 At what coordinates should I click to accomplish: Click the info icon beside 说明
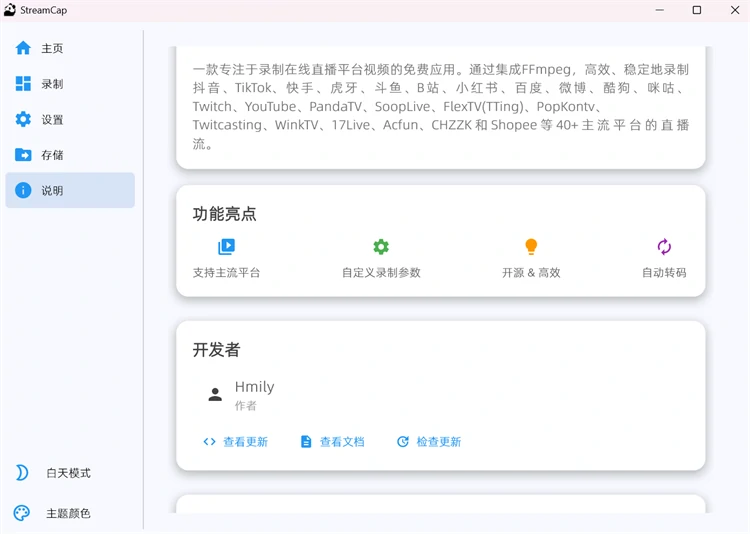click(23, 190)
